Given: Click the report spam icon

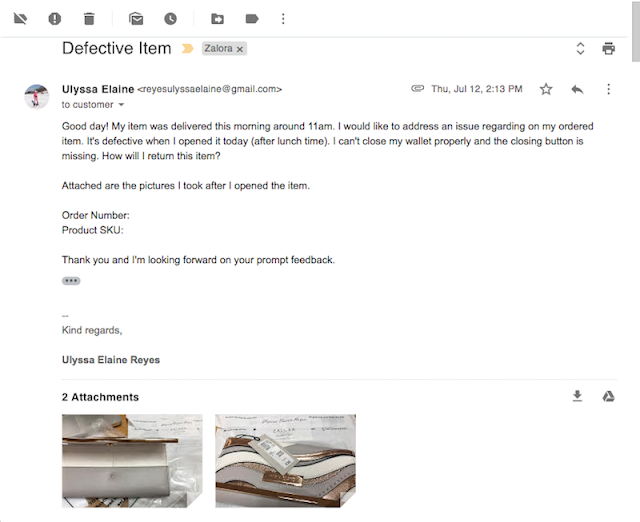Looking at the screenshot, I should pos(54,18).
